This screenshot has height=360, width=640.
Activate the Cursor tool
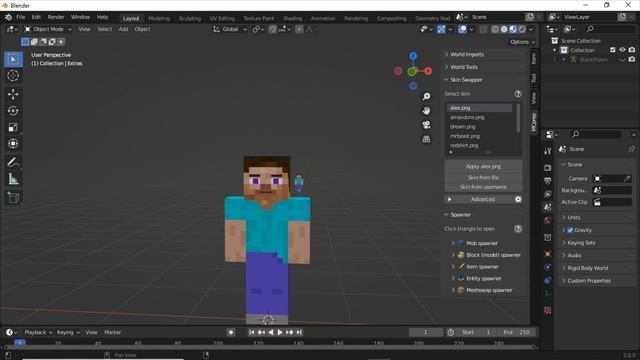pyautogui.click(x=13, y=76)
